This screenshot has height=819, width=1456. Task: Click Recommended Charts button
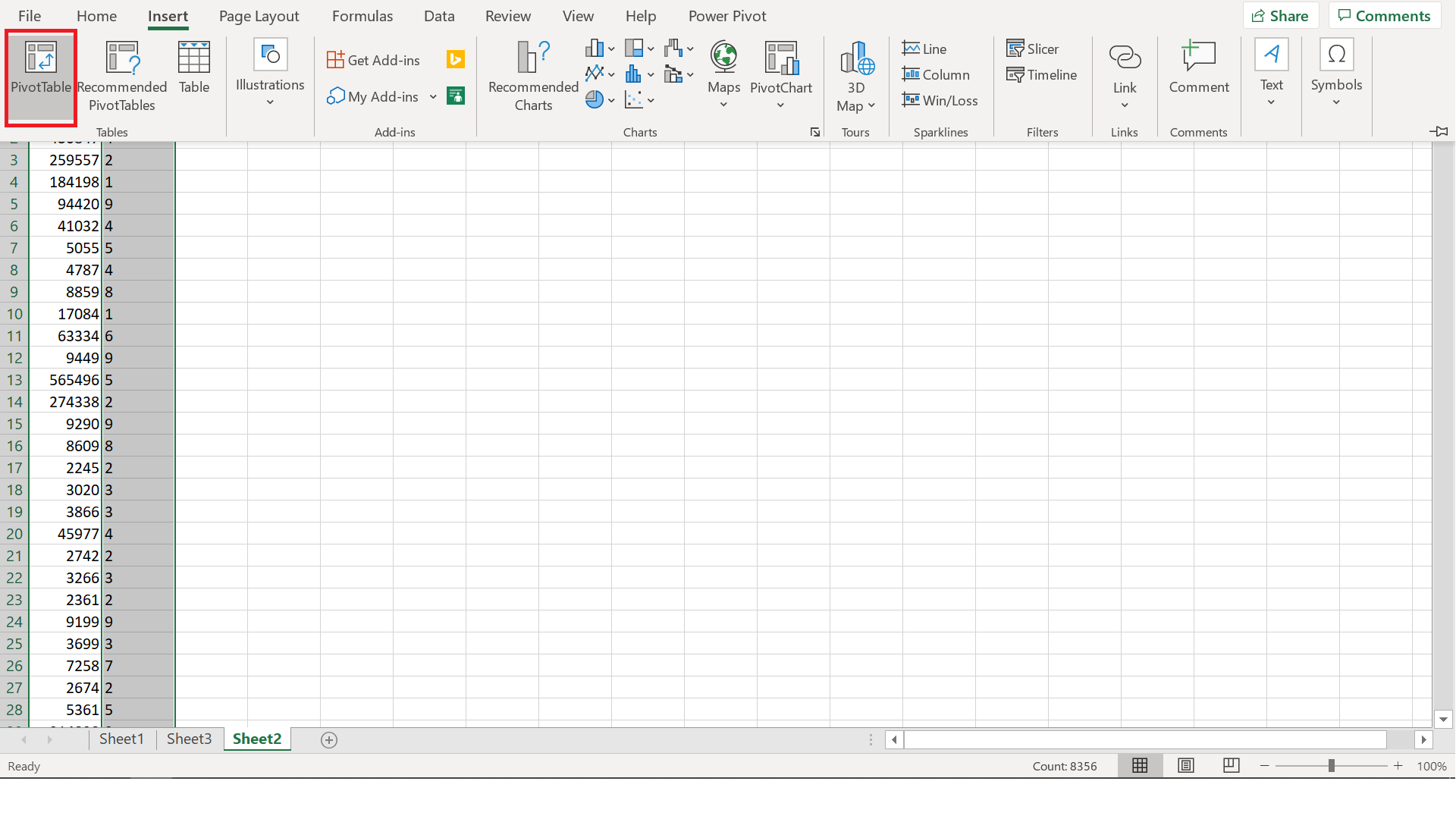point(534,75)
